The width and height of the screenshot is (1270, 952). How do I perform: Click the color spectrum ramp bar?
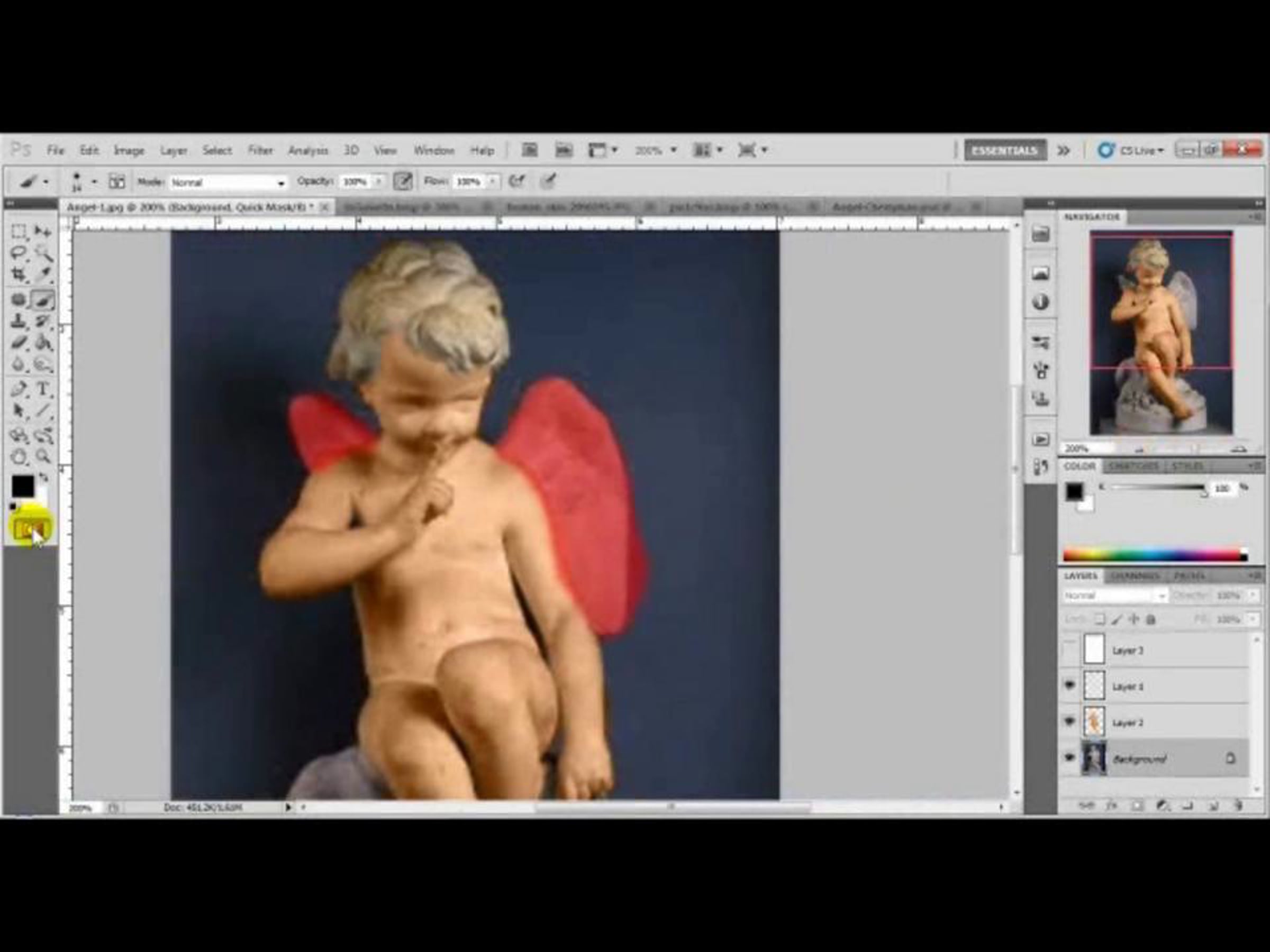1151,555
